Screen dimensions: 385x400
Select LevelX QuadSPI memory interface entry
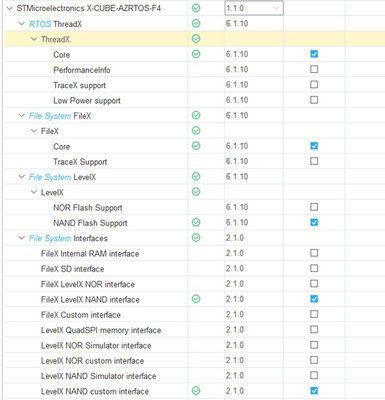pyautogui.click(x=101, y=330)
